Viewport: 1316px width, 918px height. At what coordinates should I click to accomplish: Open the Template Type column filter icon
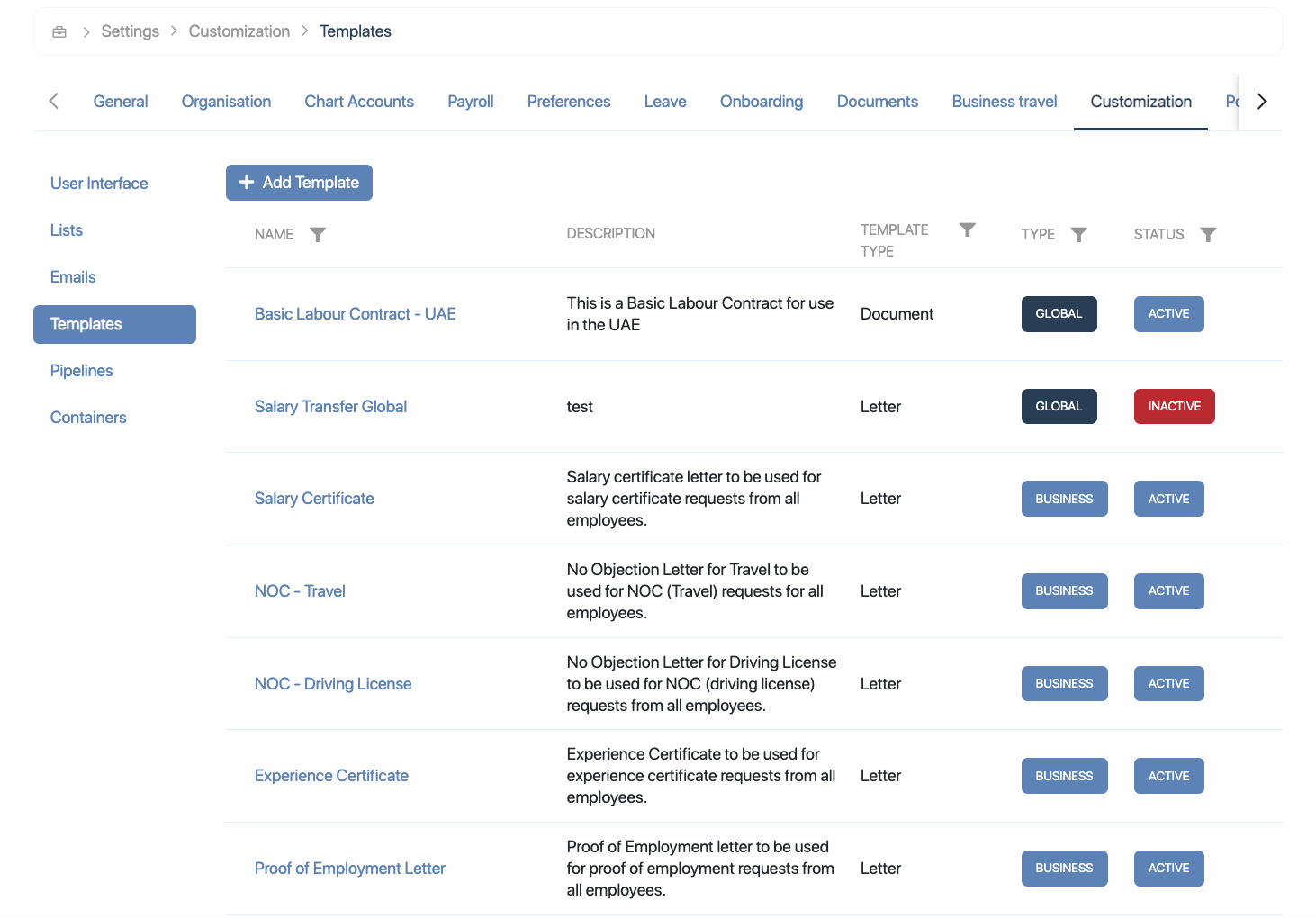click(967, 230)
